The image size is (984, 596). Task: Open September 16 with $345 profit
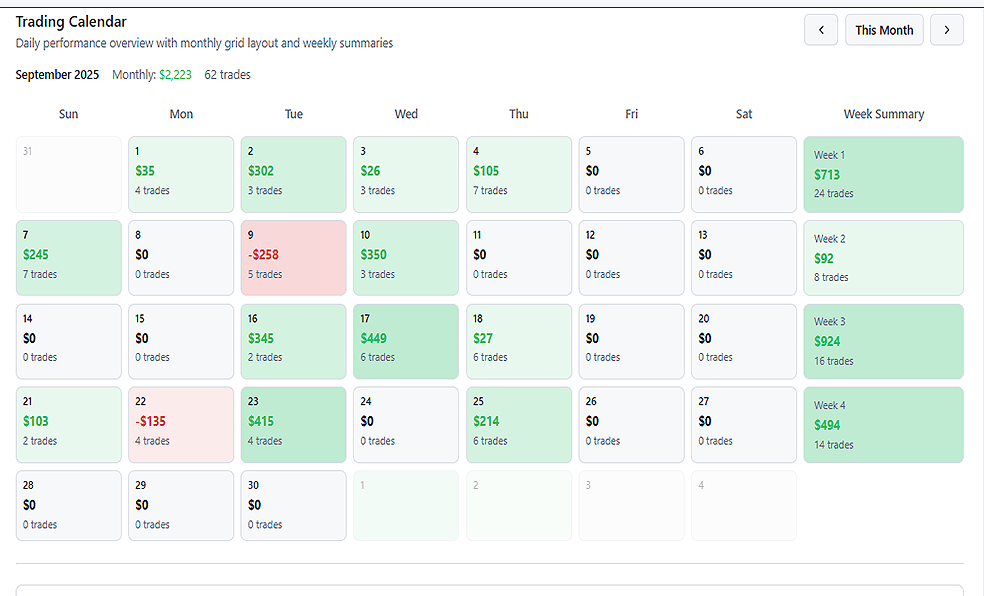pos(293,342)
